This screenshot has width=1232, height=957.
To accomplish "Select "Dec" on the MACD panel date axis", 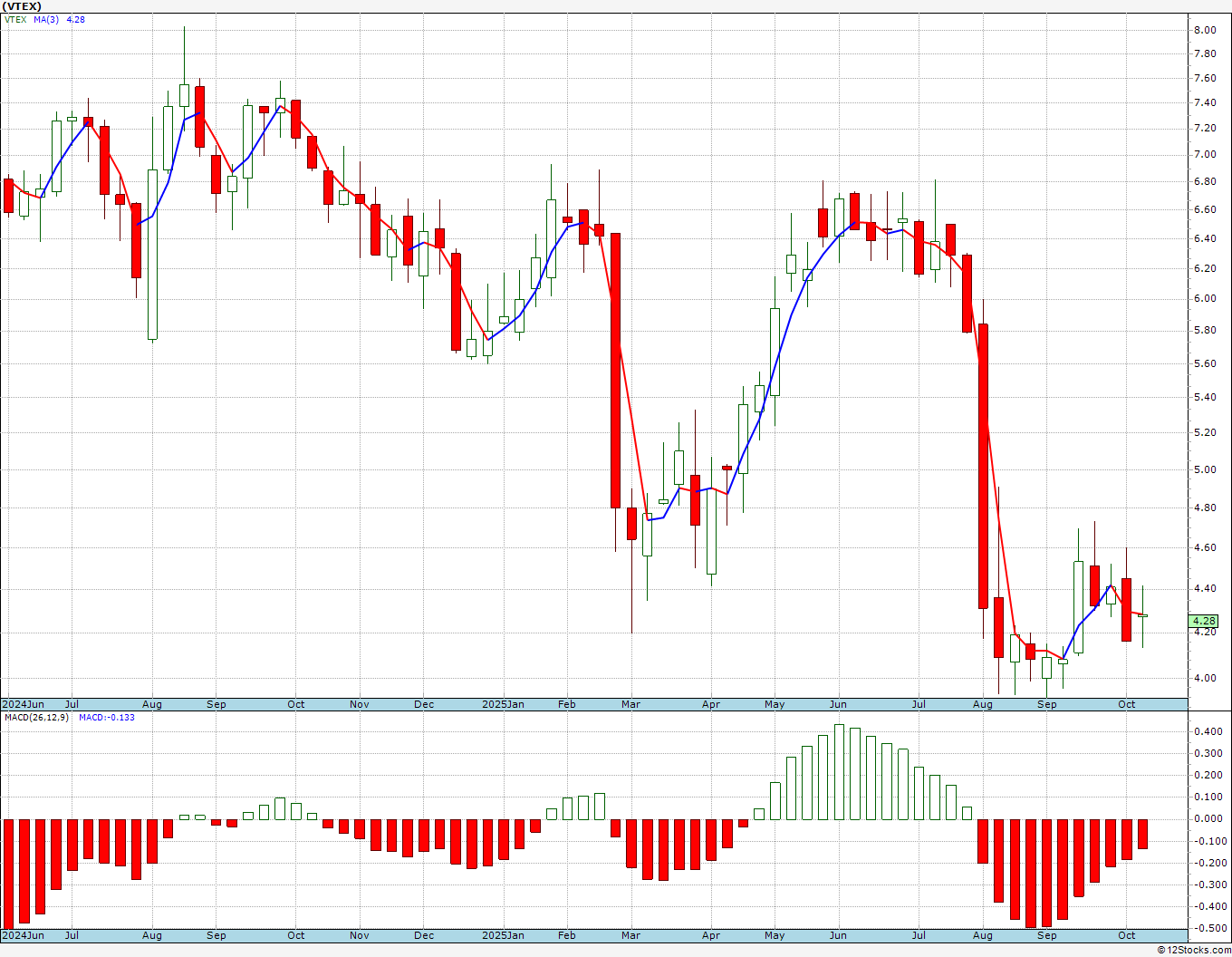I will coord(424,935).
